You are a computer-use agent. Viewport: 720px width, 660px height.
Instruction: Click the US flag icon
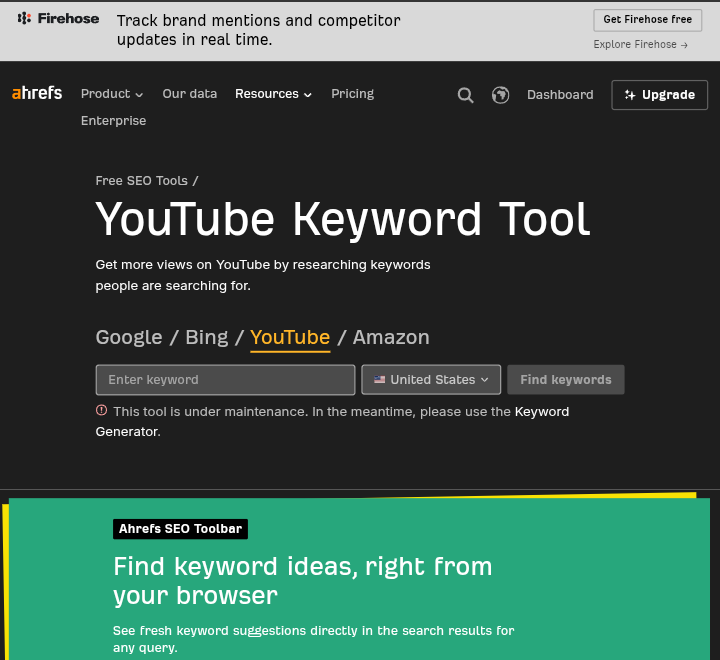click(380, 379)
